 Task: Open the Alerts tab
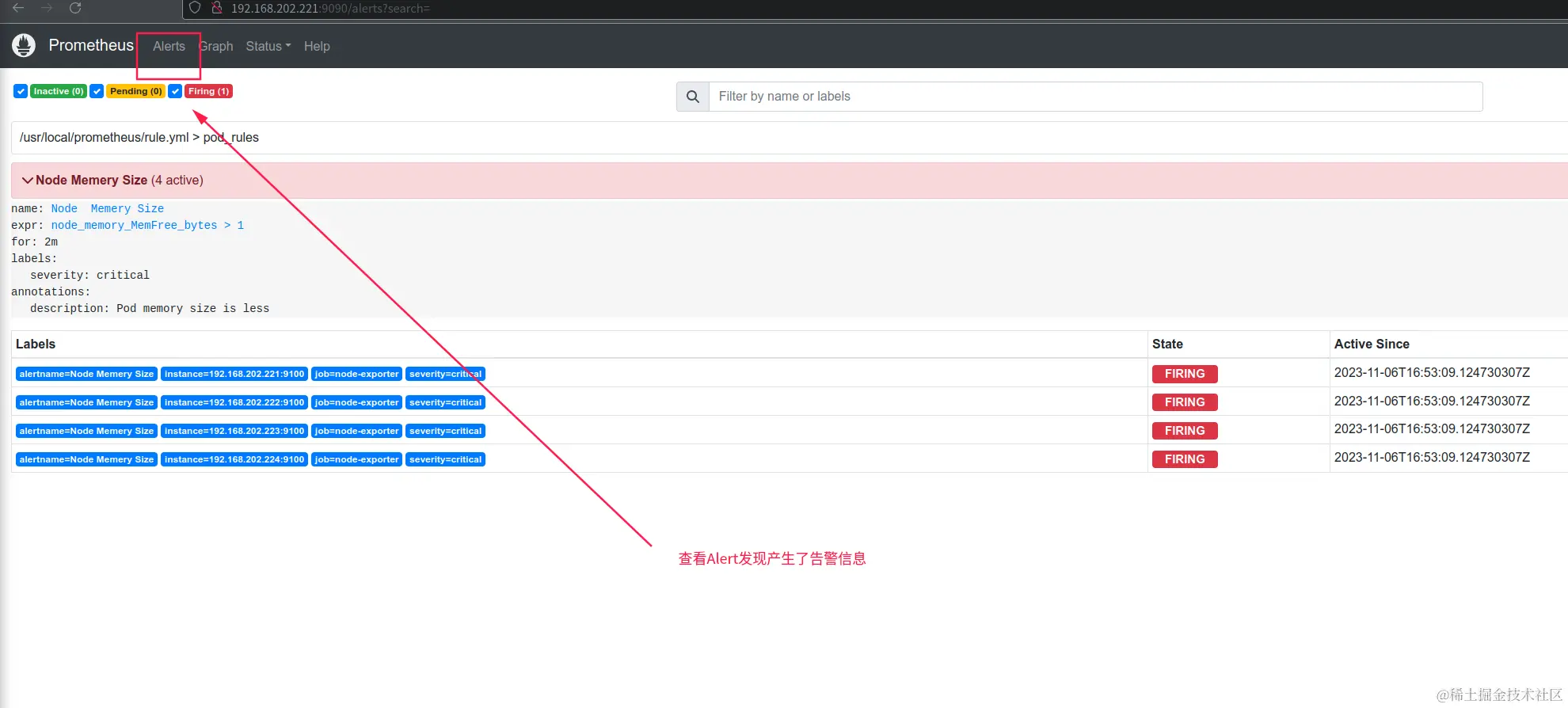pos(169,46)
